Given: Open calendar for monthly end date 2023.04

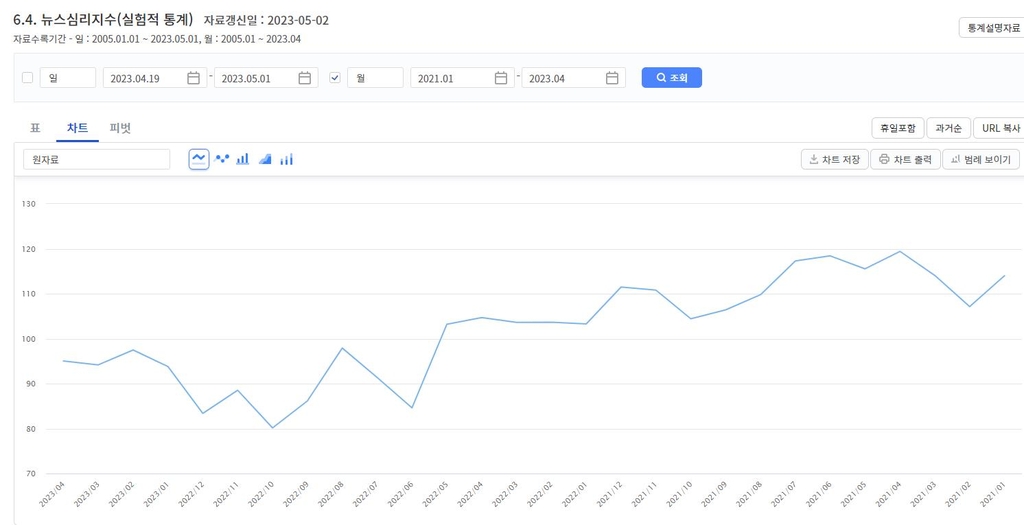Looking at the screenshot, I should (612, 78).
